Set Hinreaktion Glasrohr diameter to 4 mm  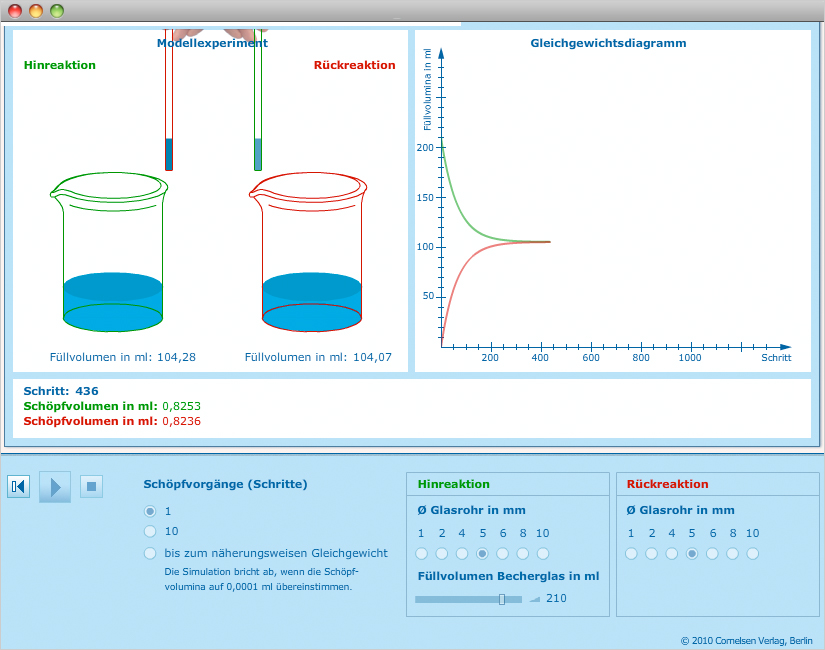(462, 553)
